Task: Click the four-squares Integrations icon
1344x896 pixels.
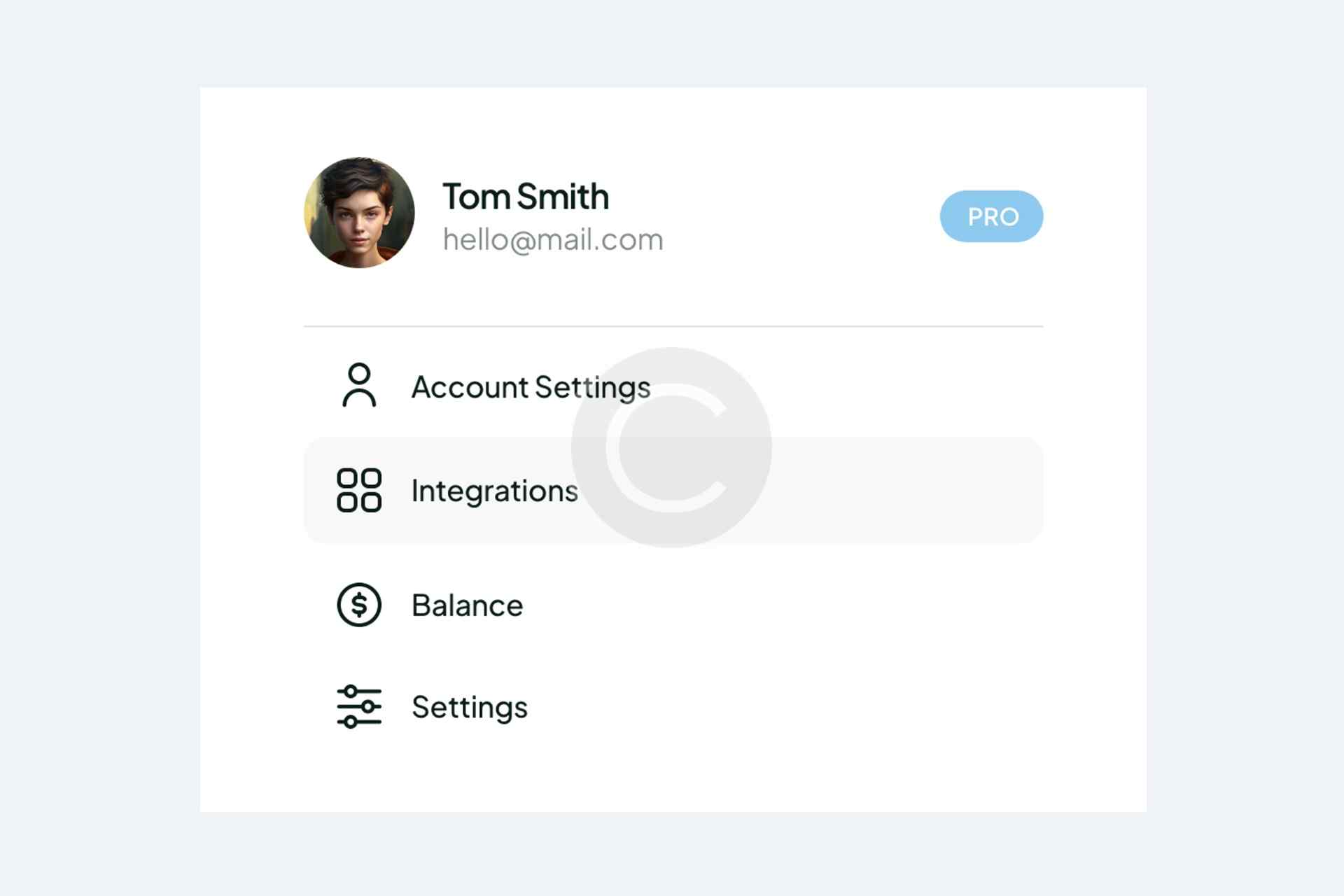Action: [359, 490]
